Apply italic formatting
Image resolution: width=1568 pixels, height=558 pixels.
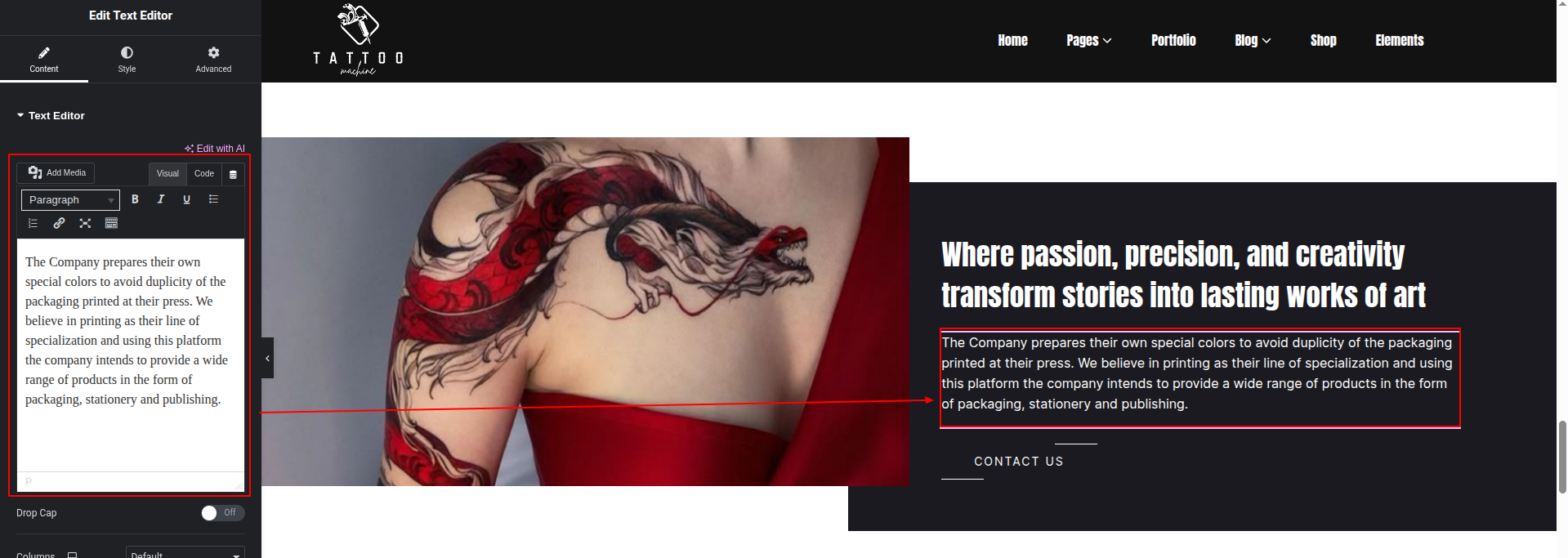[x=161, y=199]
